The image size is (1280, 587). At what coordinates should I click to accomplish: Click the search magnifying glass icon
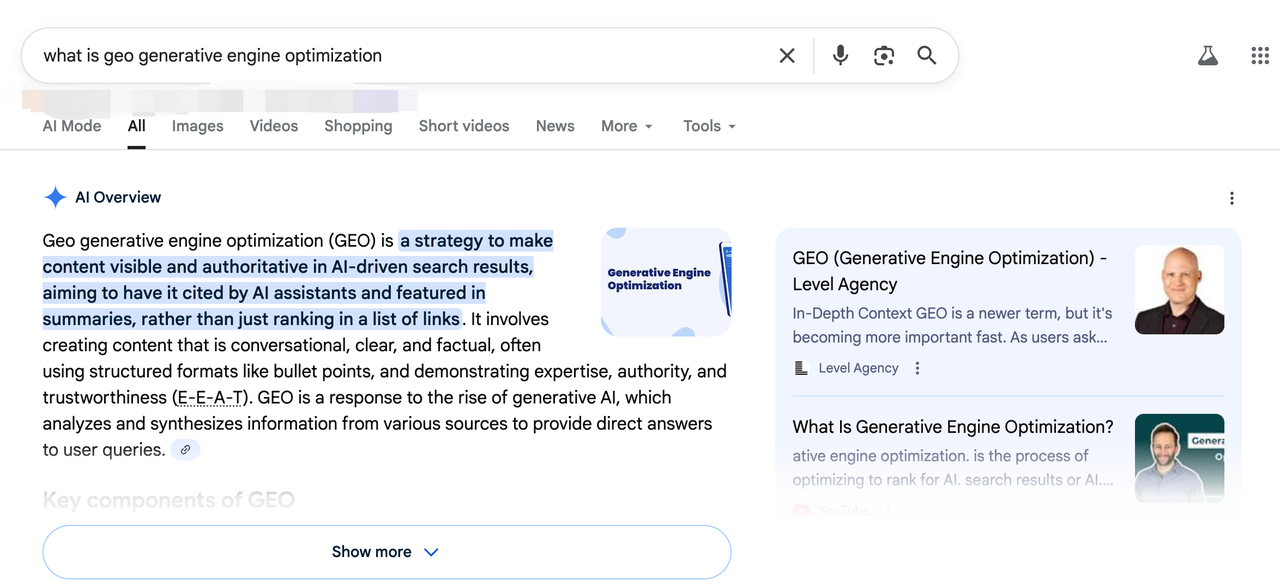[x=926, y=55]
